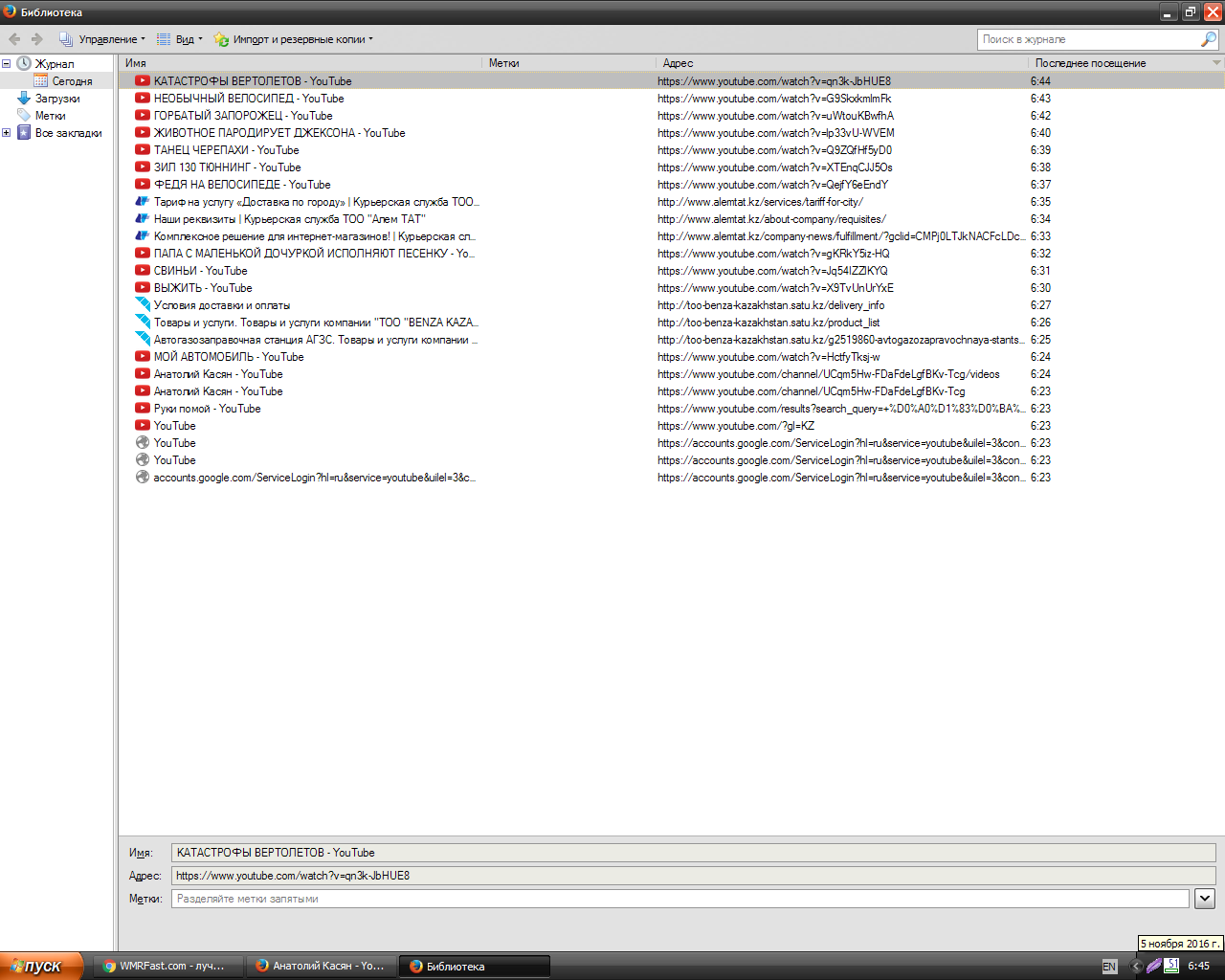Click YouTube icon of ГОРБАТЫЙ ЗАПОРОЖЕЦ row
The width and height of the screenshot is (1225, 980).
pyautogui.click(x=143, y=116)
